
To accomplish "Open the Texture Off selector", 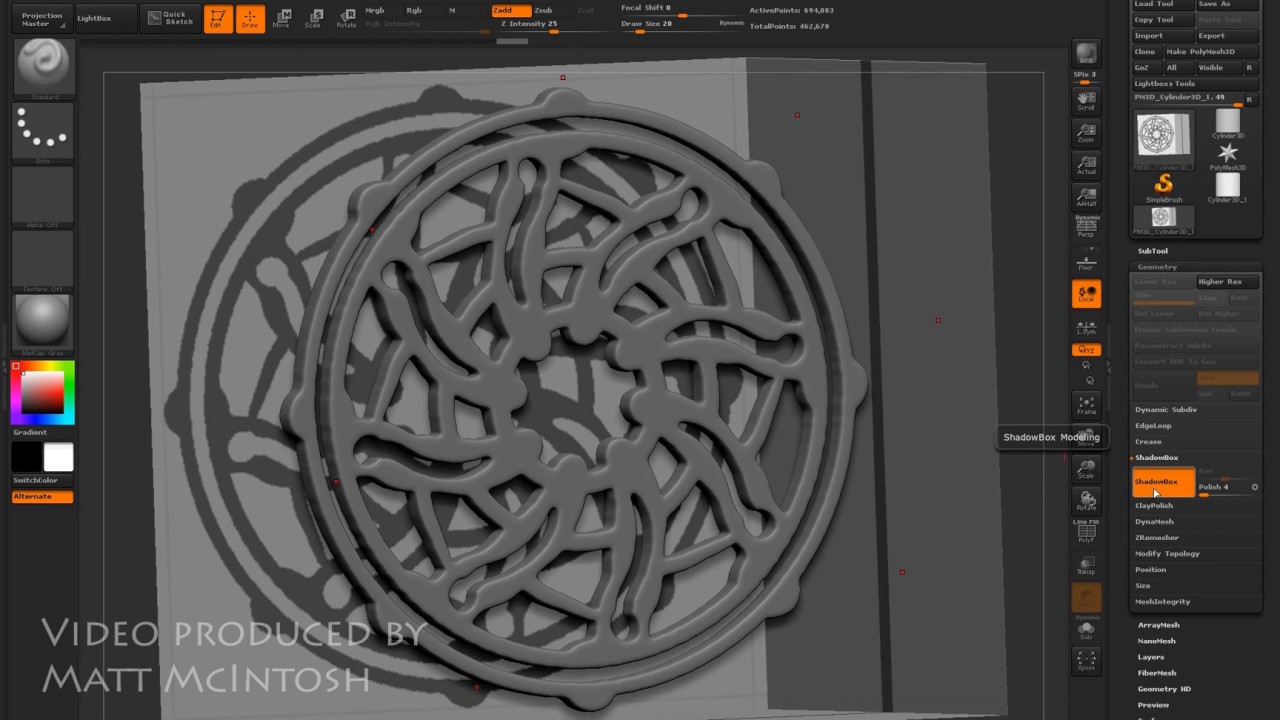I will pos(42,262).
